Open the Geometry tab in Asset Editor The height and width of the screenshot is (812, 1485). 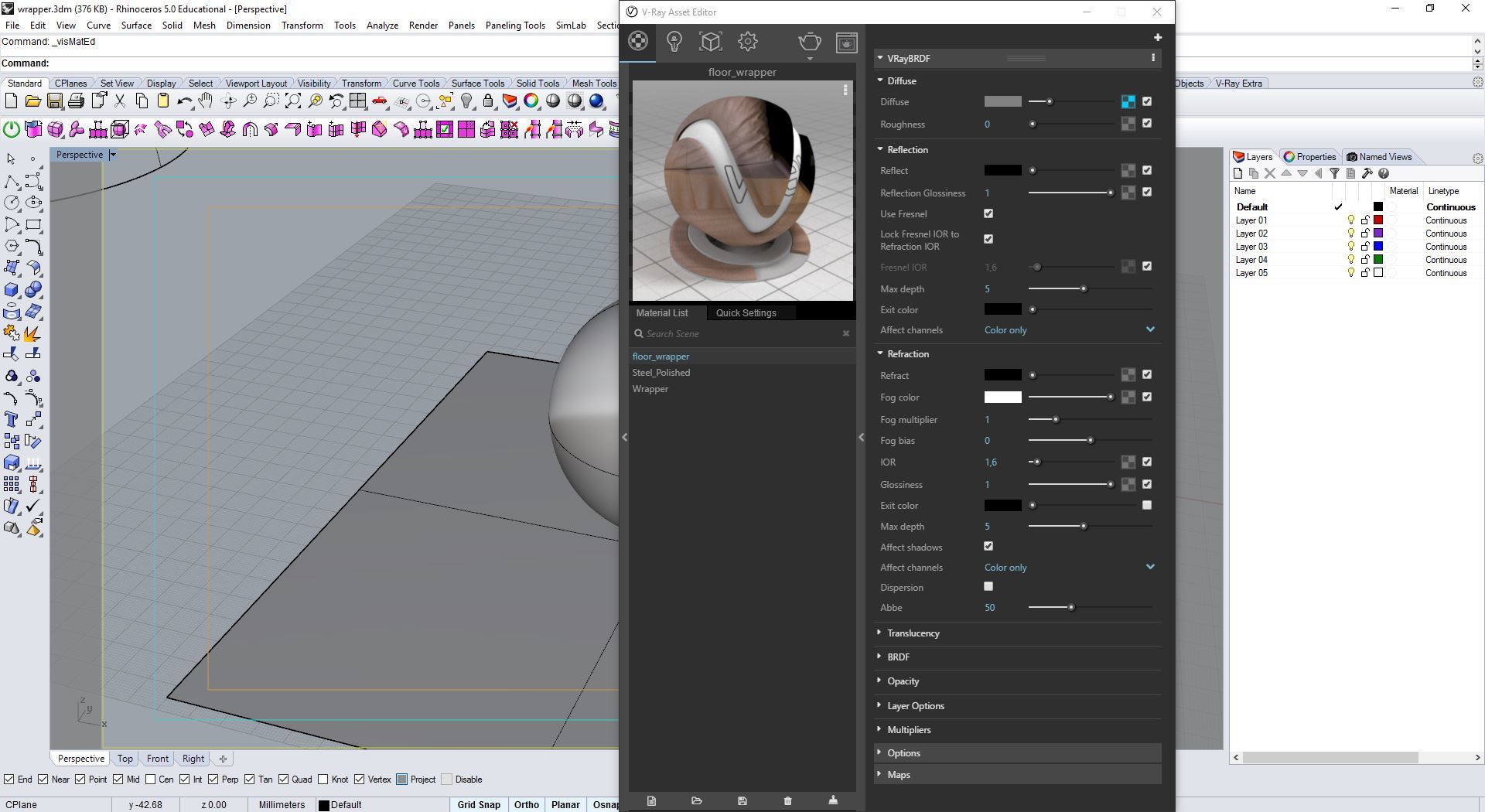click(711, 42)
